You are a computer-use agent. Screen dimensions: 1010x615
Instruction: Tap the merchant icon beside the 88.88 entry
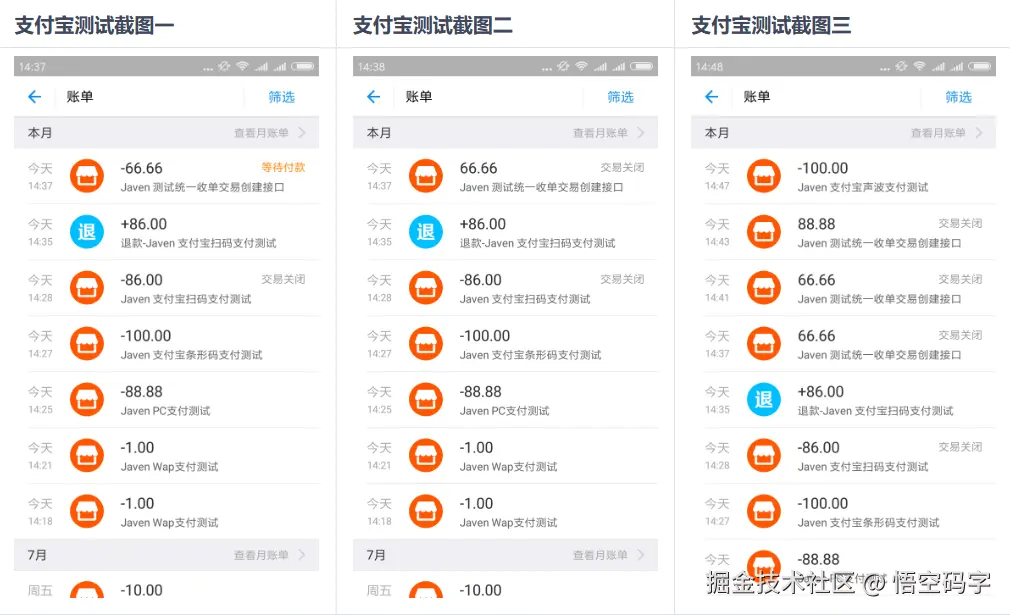(764, 231)
